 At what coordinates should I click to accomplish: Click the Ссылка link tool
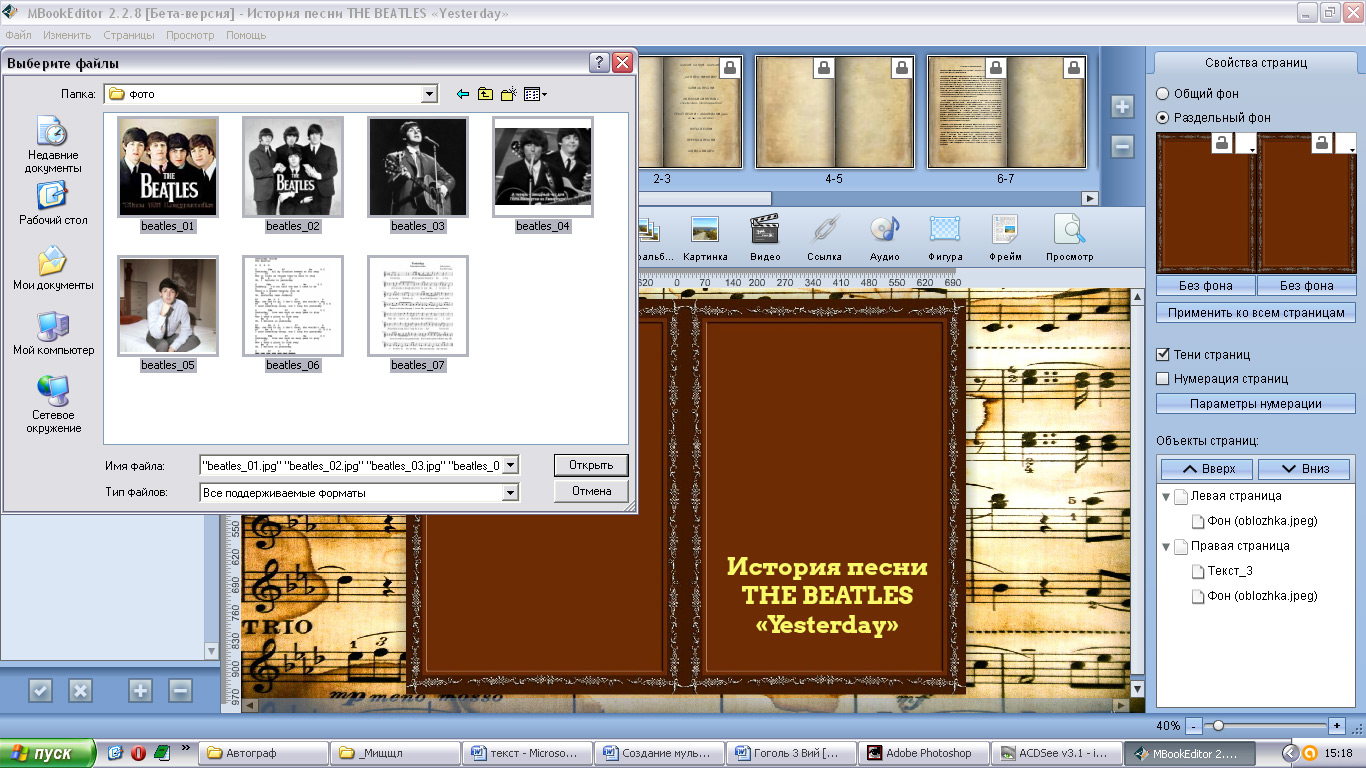click(825, 238)
